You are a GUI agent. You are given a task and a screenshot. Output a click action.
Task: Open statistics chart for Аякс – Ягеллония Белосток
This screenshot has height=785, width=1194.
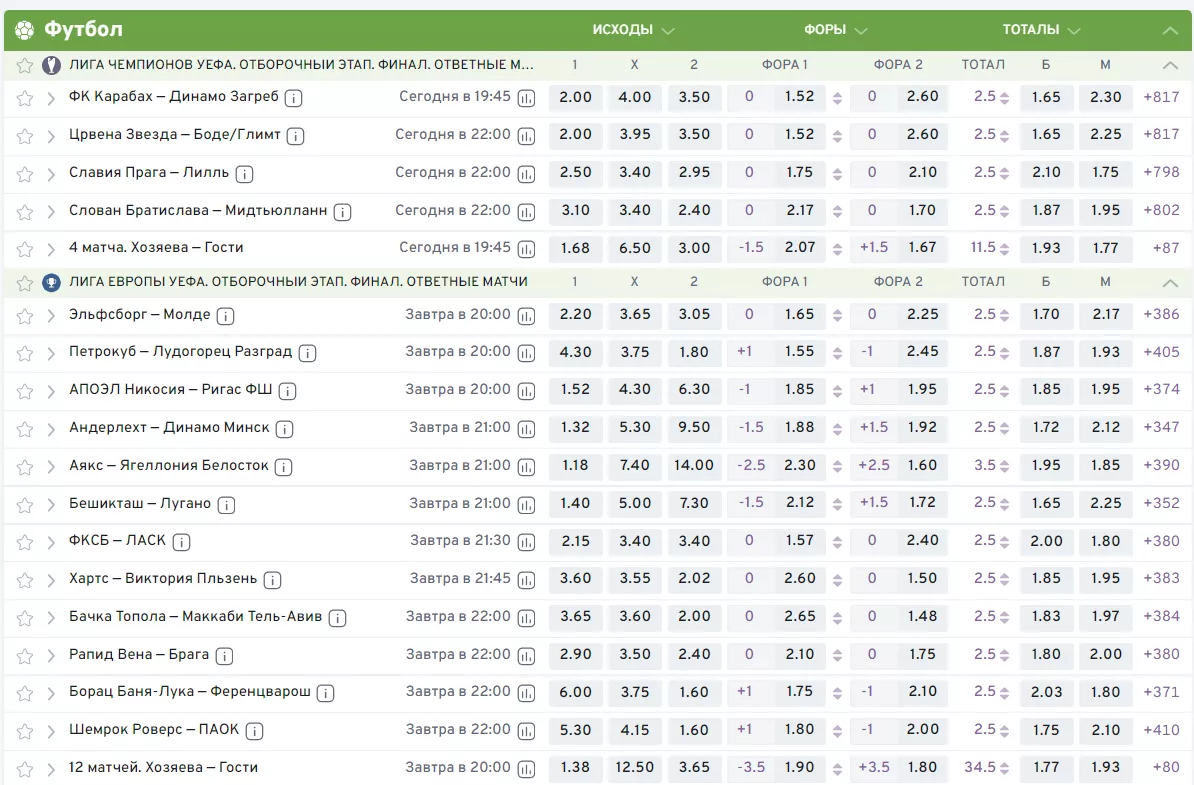[x=527, y=467]
